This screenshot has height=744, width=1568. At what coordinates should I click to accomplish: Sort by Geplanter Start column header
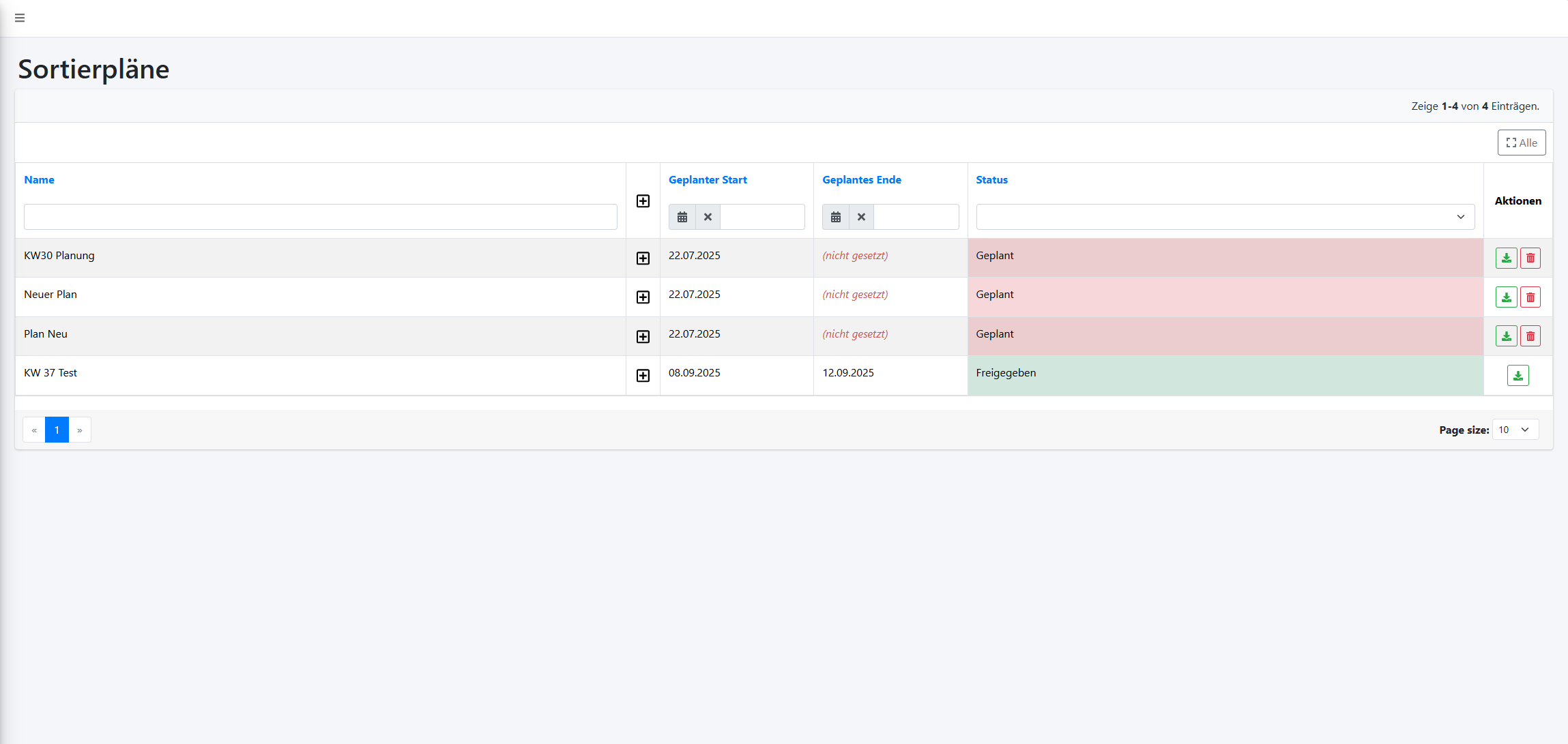[x=708, y=180]
